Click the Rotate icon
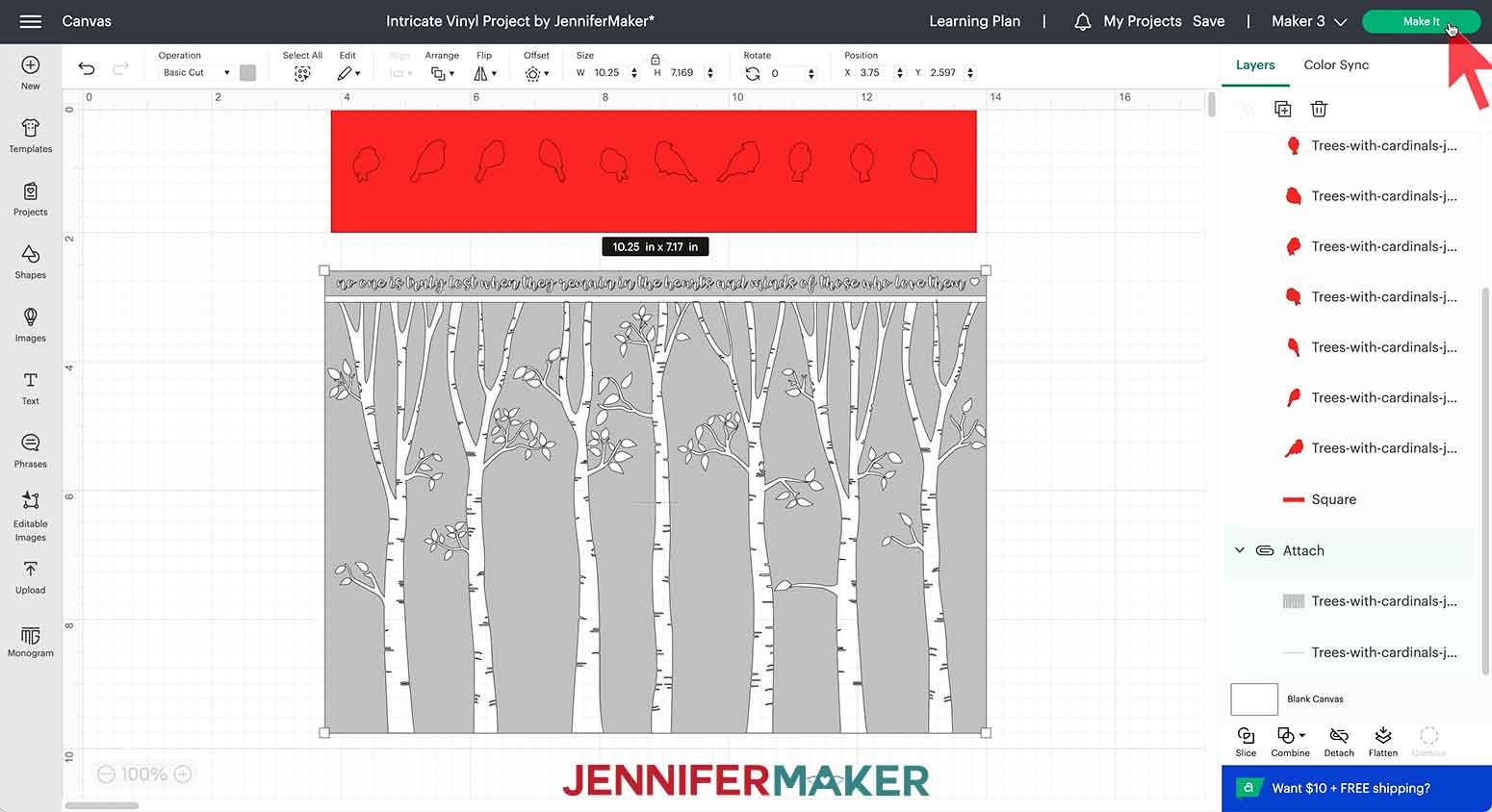 coord(753,73)
